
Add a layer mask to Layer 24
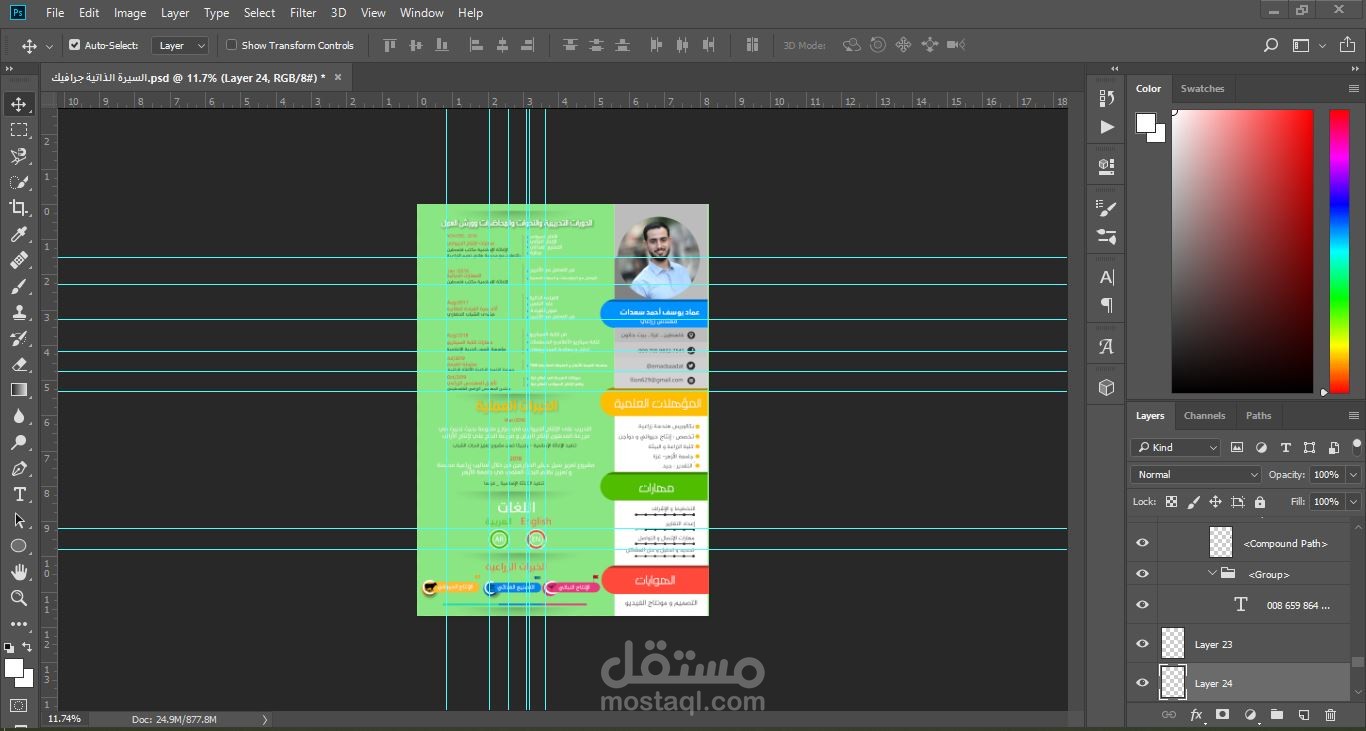click(1221, 714)
